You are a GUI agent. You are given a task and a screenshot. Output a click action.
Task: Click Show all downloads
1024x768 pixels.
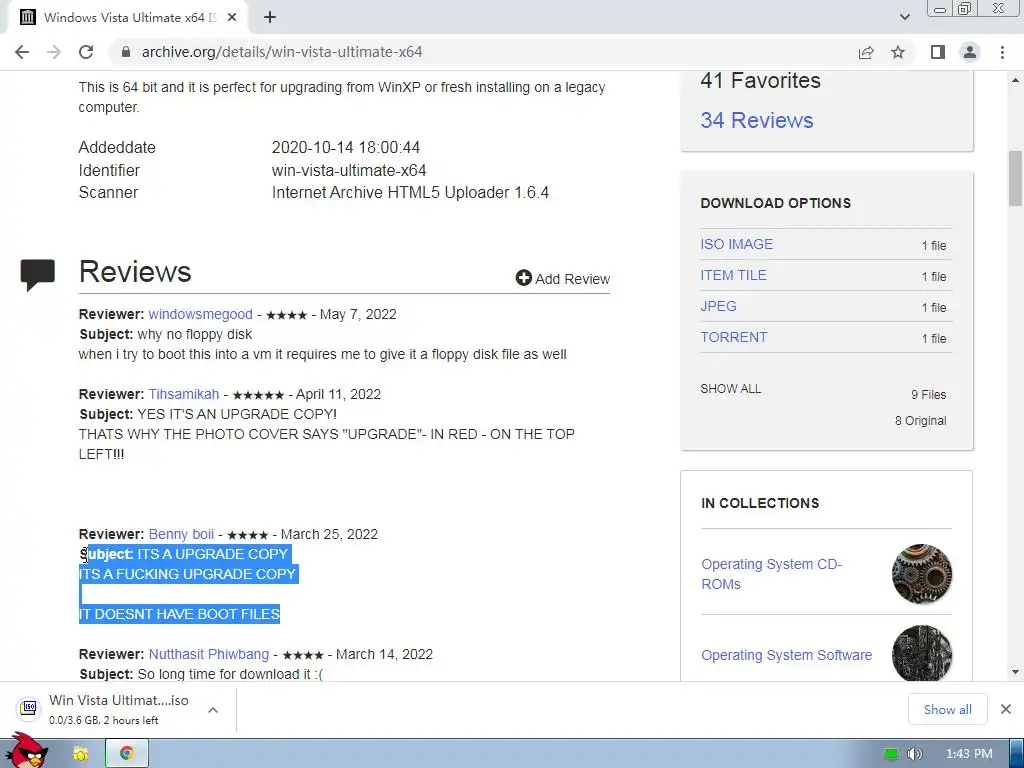point(948,709)
